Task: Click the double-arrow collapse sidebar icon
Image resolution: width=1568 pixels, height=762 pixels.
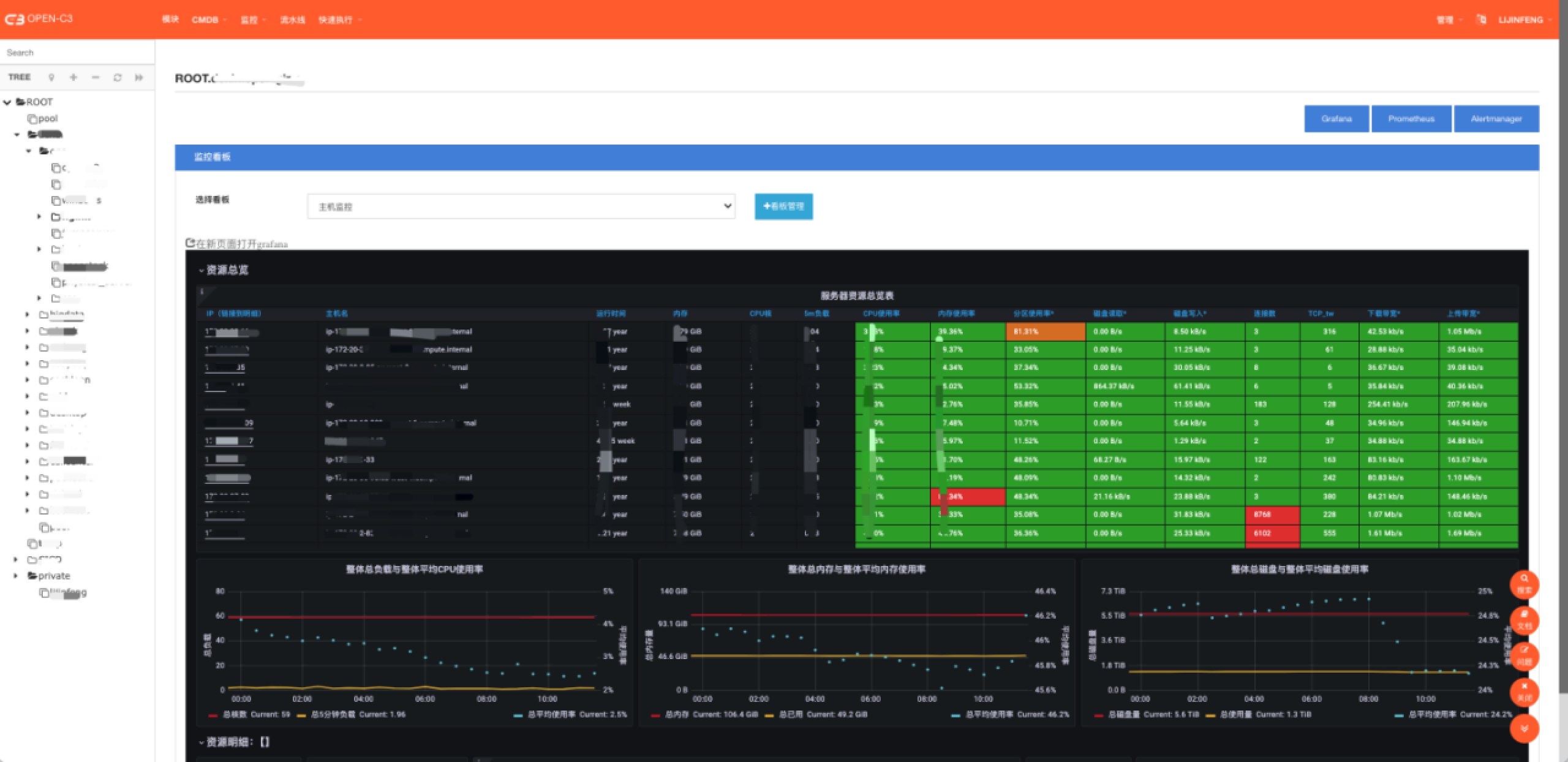Action: [139, 77]
